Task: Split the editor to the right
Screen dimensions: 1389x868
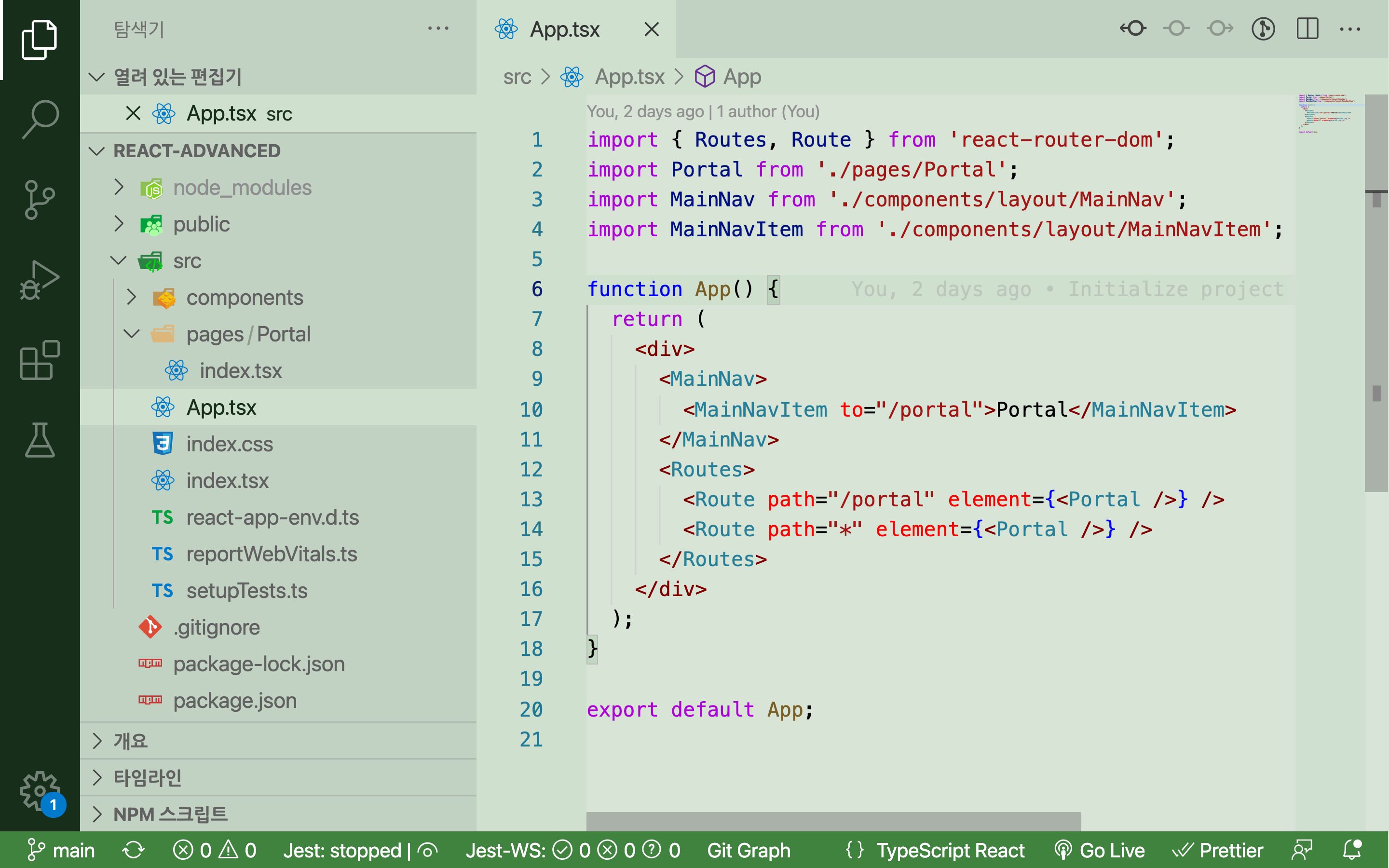Action: coord(1307,29)
